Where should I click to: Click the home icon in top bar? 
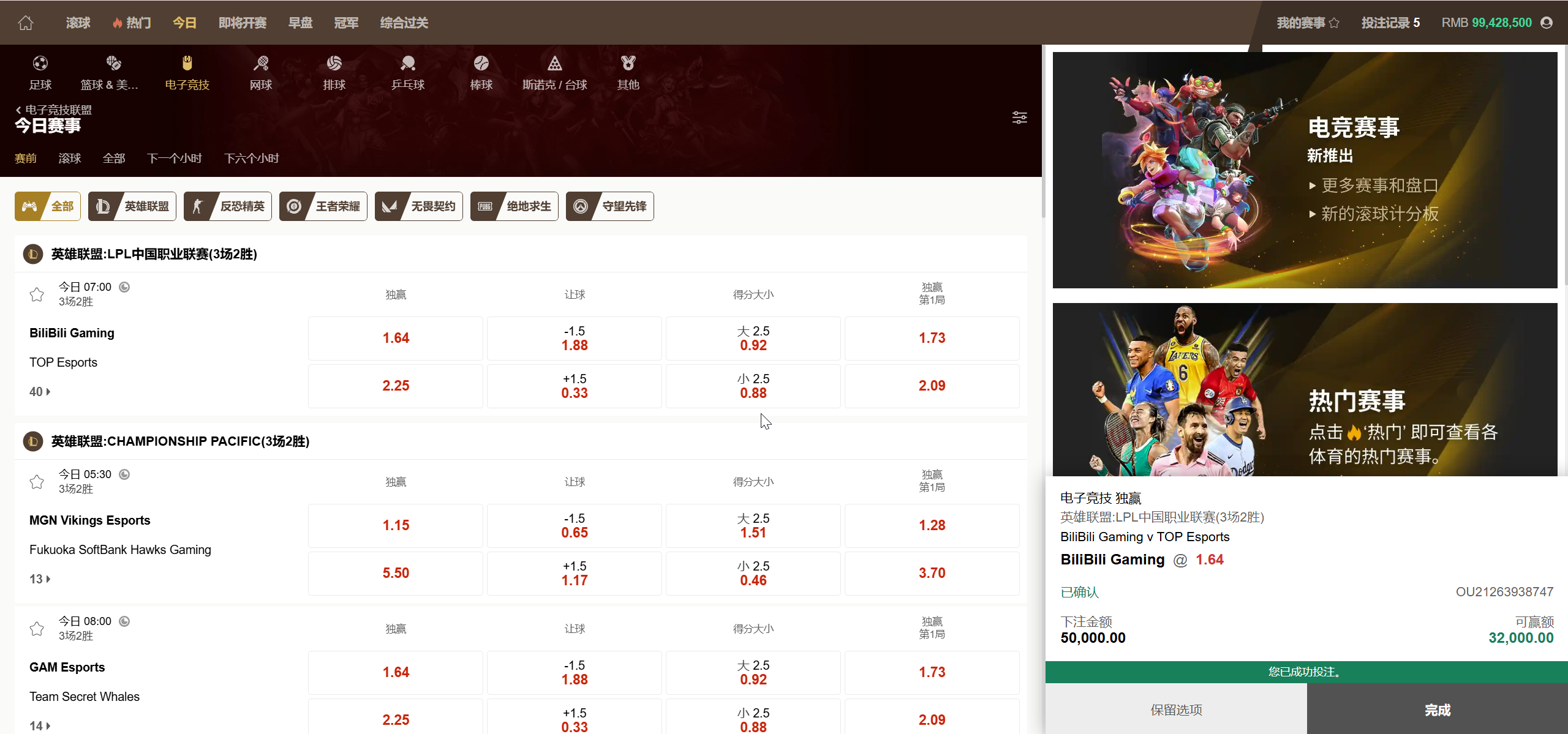(26, 23)
